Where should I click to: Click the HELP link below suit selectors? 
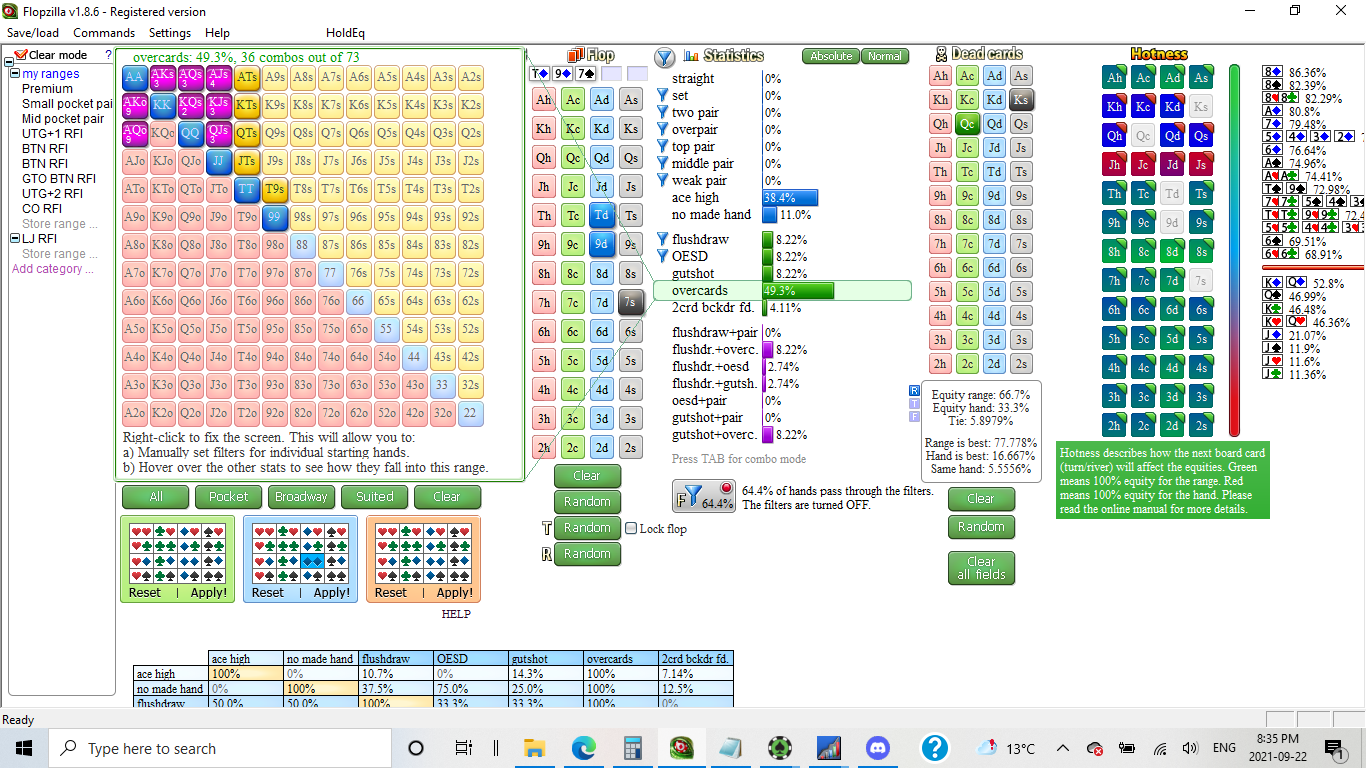456,614
